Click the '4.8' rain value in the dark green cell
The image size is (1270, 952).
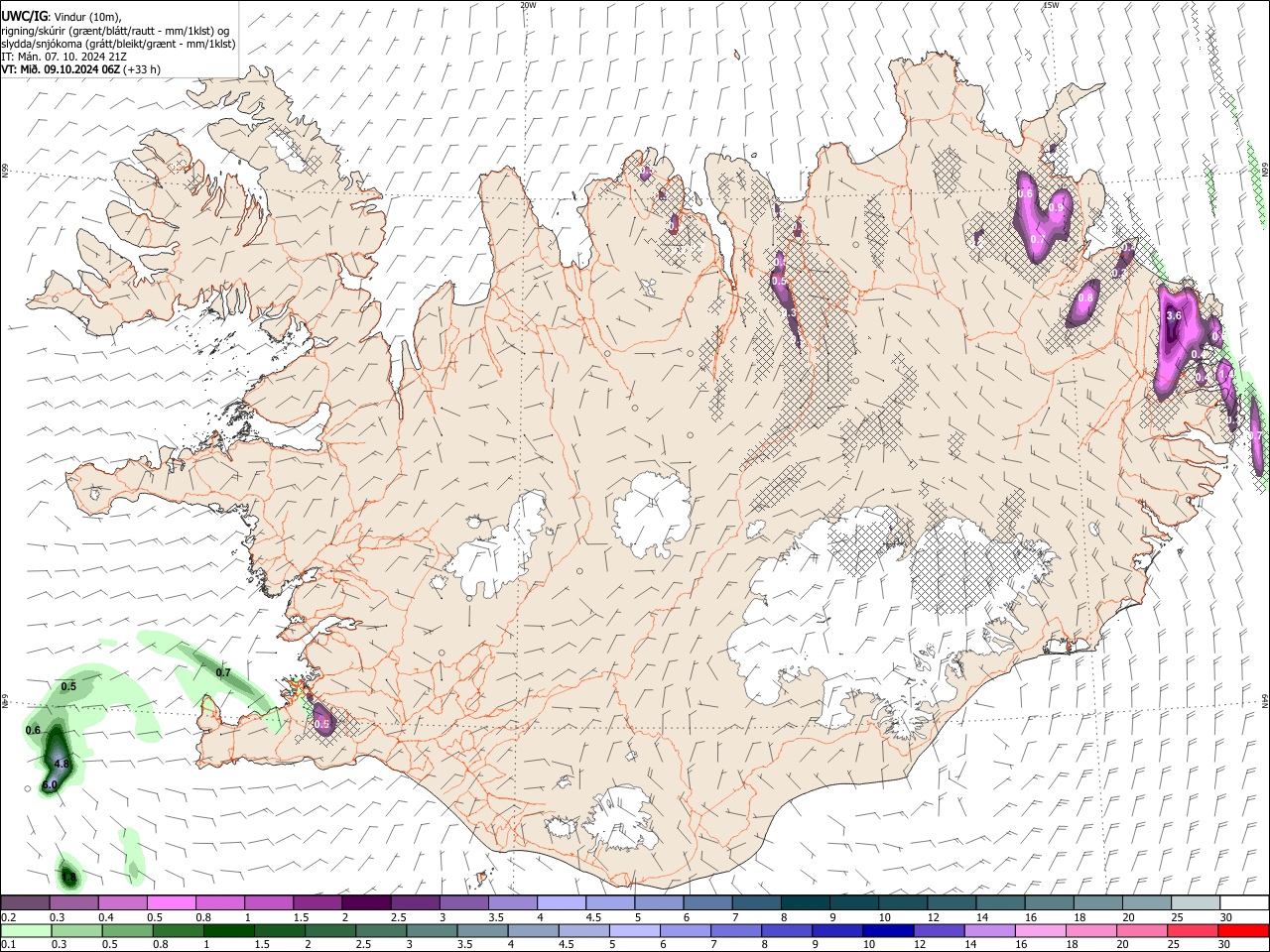(61, 764)
